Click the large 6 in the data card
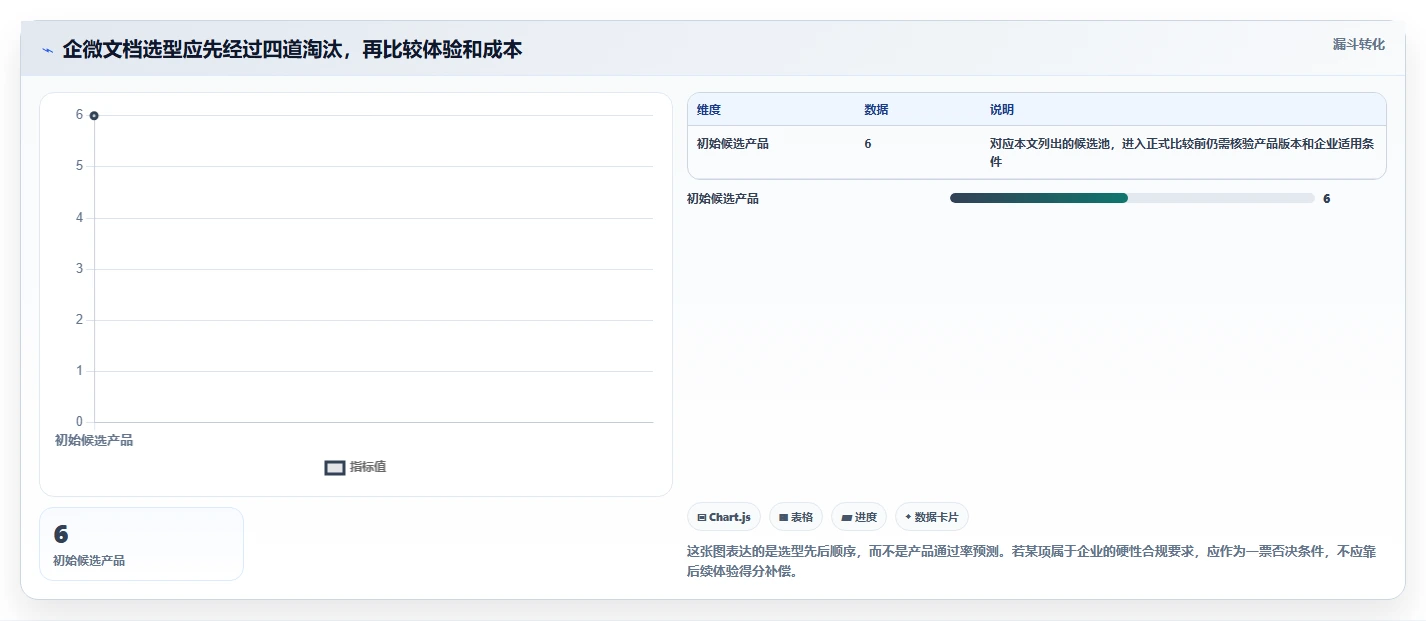 click(x=61, y=535)
